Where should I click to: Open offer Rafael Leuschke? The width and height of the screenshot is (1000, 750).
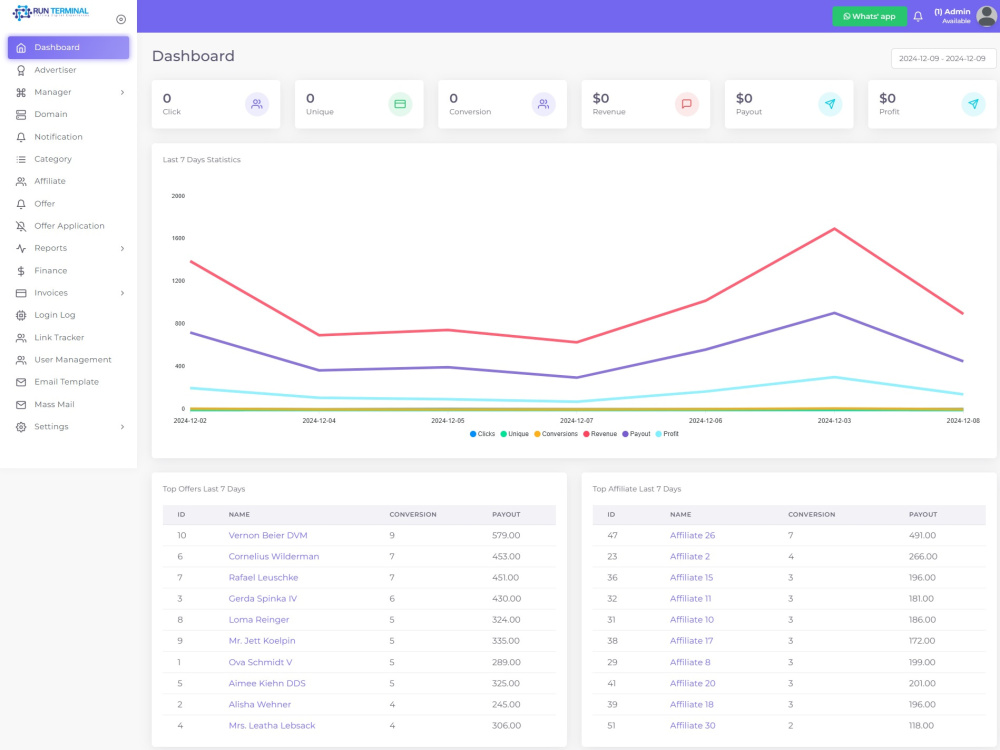click(x=263, y=578)
